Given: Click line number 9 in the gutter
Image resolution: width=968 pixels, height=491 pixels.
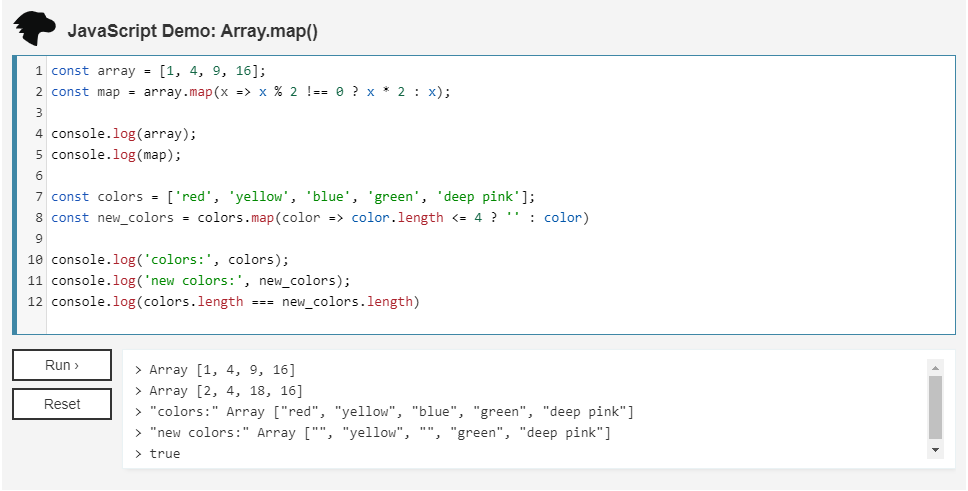Looking at the screenshot, I should click(x=39, y=239).
